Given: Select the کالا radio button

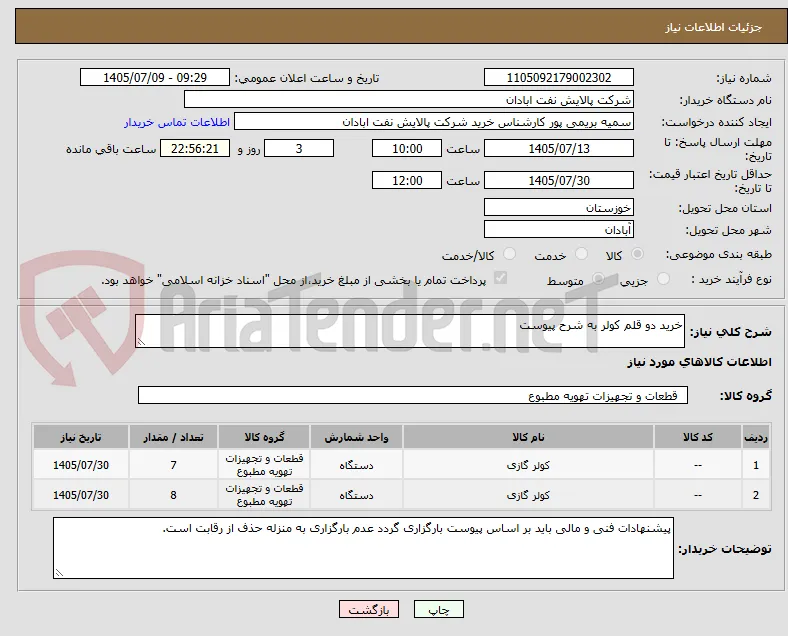Looking at the screenshot, I should pos(637,254).
